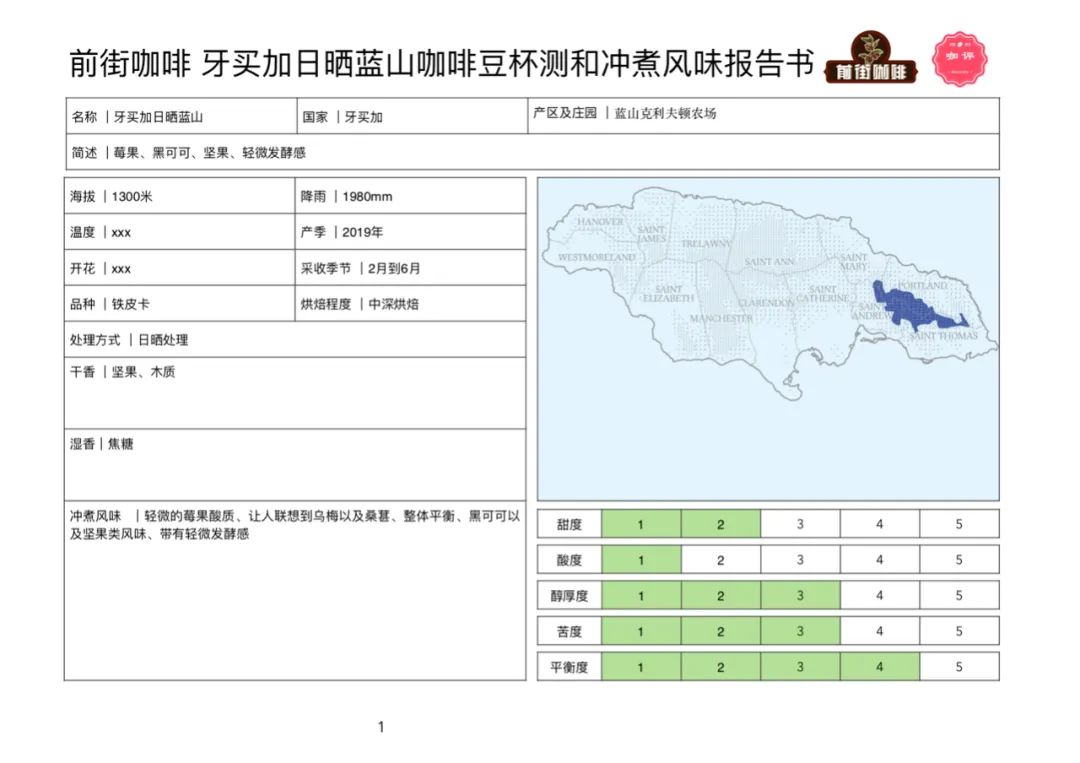Select the SAINT ANN map label
Screen dimensions: 1080x763
(x=769, y=262)
